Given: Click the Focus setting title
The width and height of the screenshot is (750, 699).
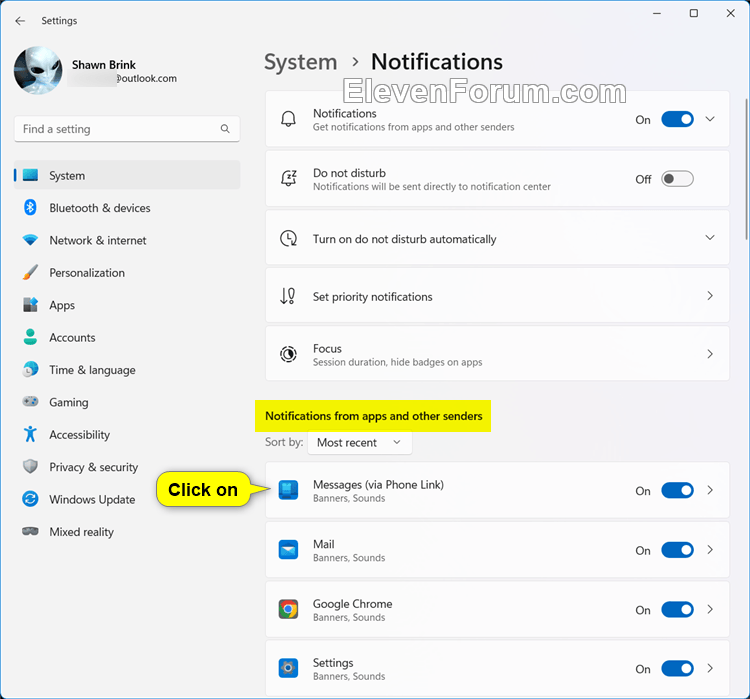Looking at the screenshot, I should click(x=327, y=348).
